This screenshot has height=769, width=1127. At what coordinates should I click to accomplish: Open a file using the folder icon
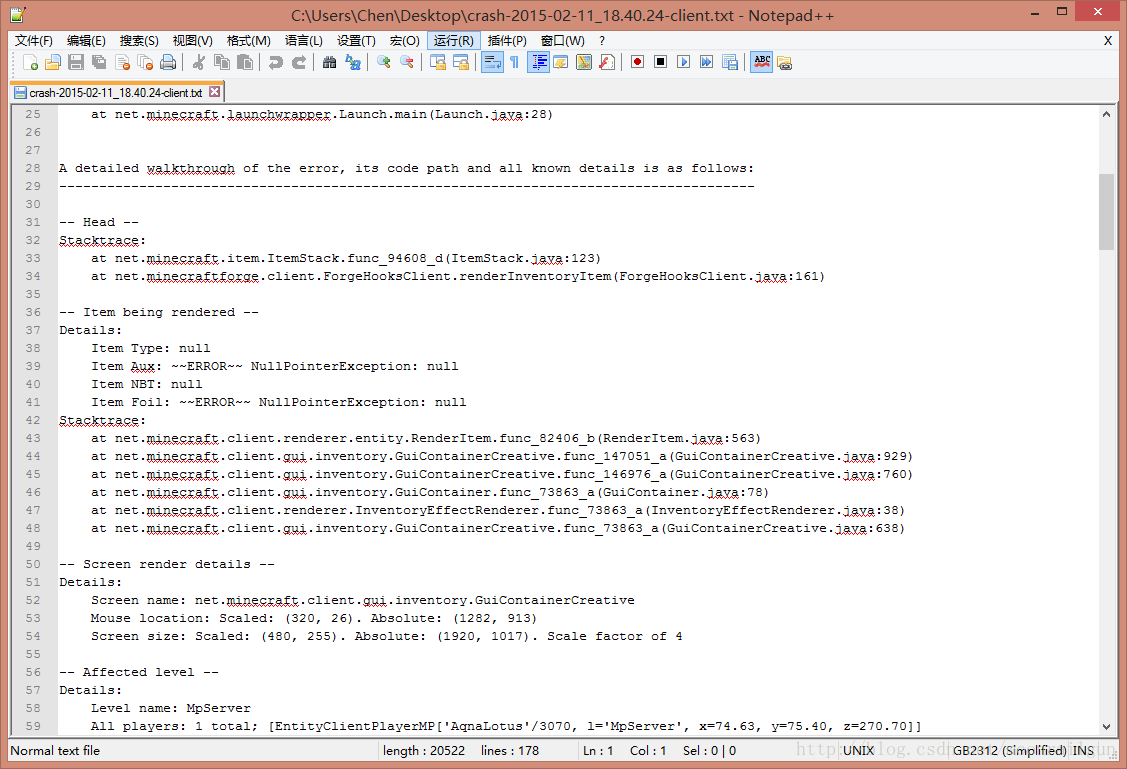click(52, 63)
